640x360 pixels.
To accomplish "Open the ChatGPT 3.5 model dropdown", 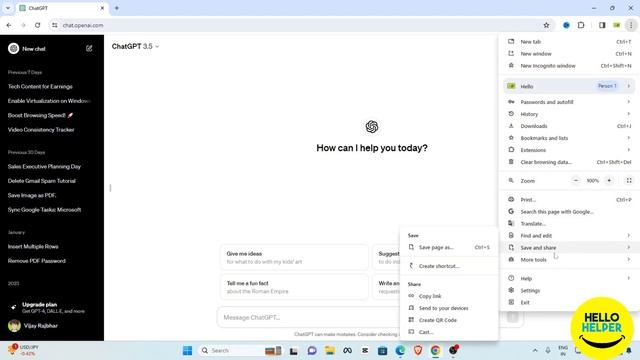I will coord(135,47).
